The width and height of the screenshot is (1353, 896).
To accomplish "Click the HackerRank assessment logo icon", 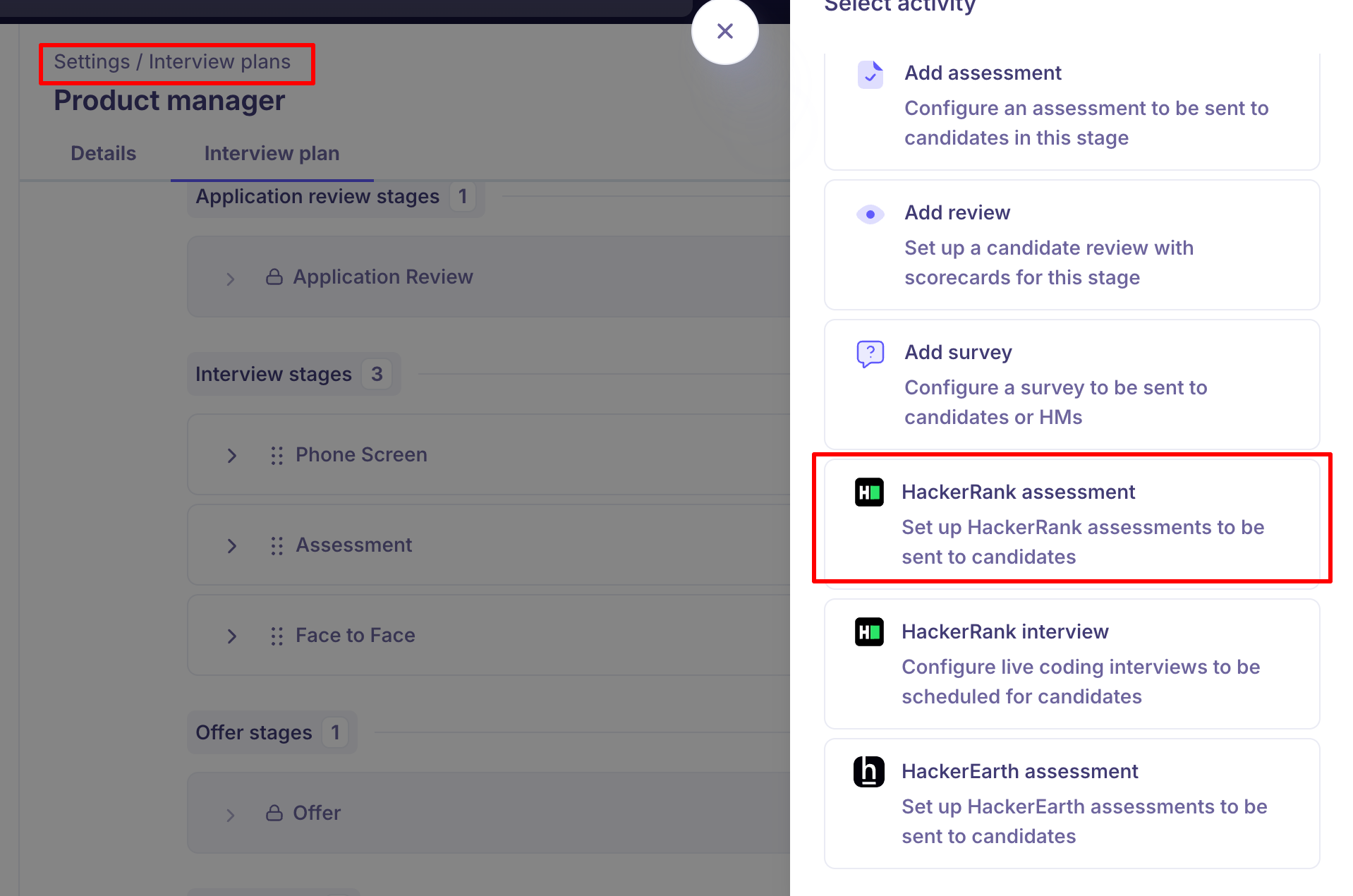I will click(869, 492).
